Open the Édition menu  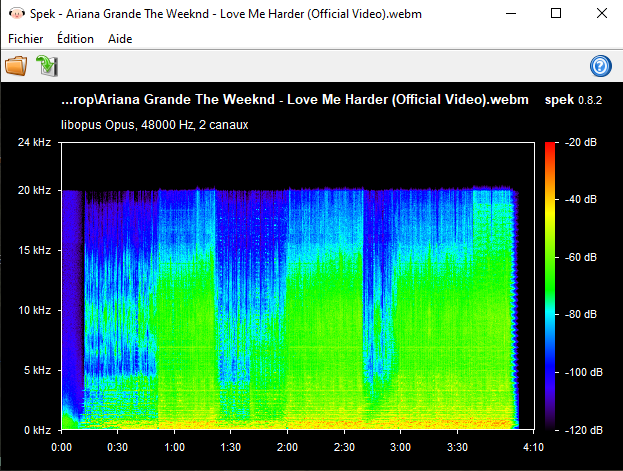click(x=75, y=39)
